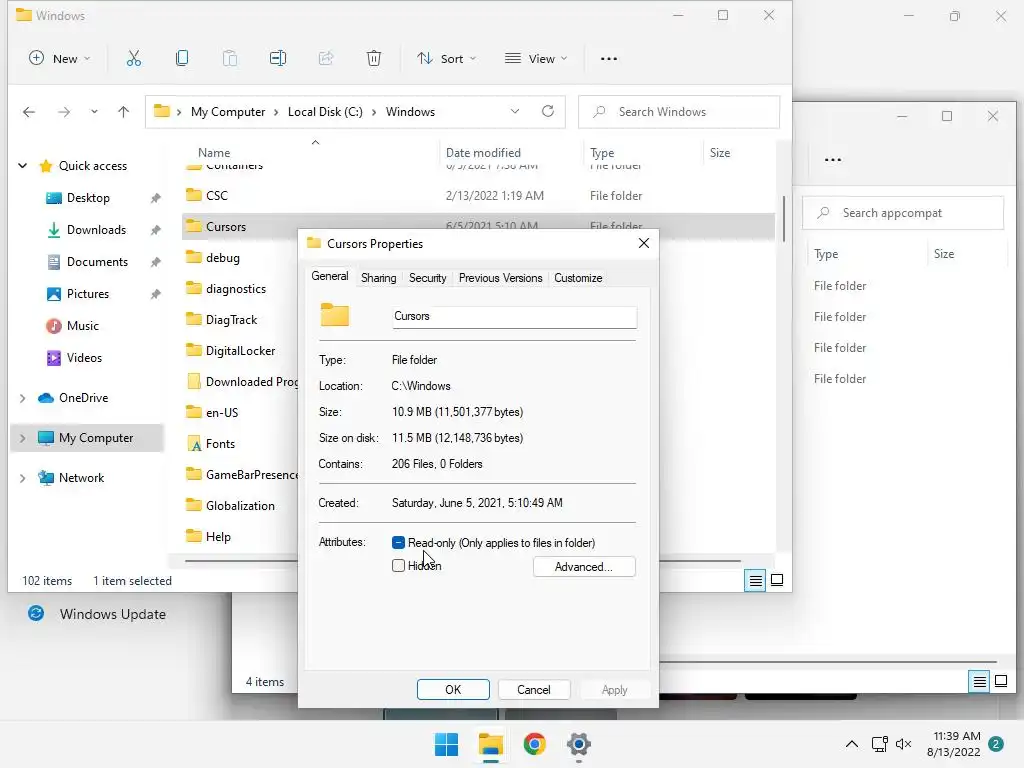Click the Apply button
The image size is (1024, 768).
(x=614, y=690)
